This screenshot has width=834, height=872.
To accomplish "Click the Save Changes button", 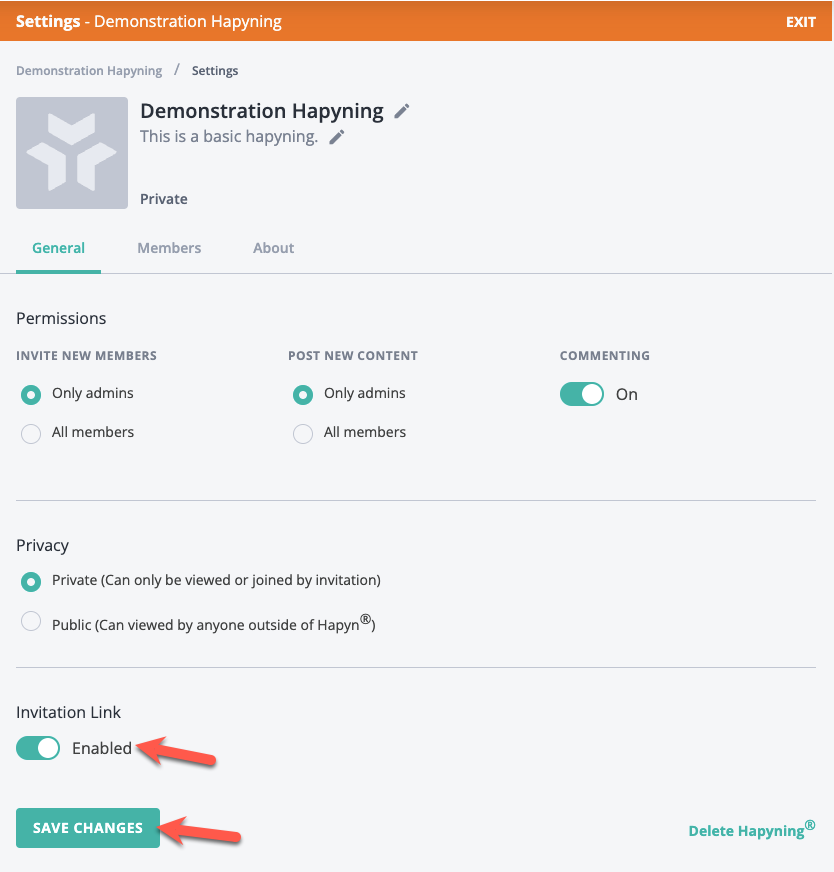I will tap(88, 828).
